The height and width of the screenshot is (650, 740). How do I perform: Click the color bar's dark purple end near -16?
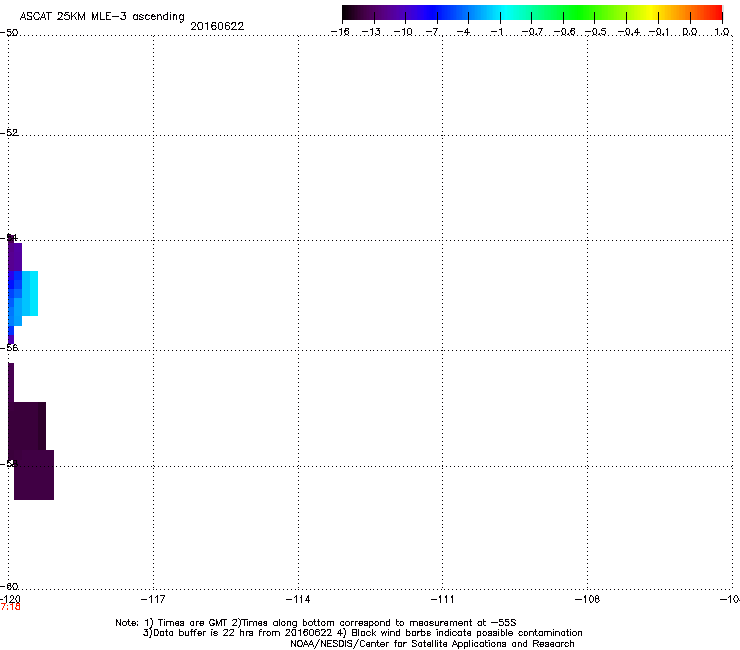348,12
